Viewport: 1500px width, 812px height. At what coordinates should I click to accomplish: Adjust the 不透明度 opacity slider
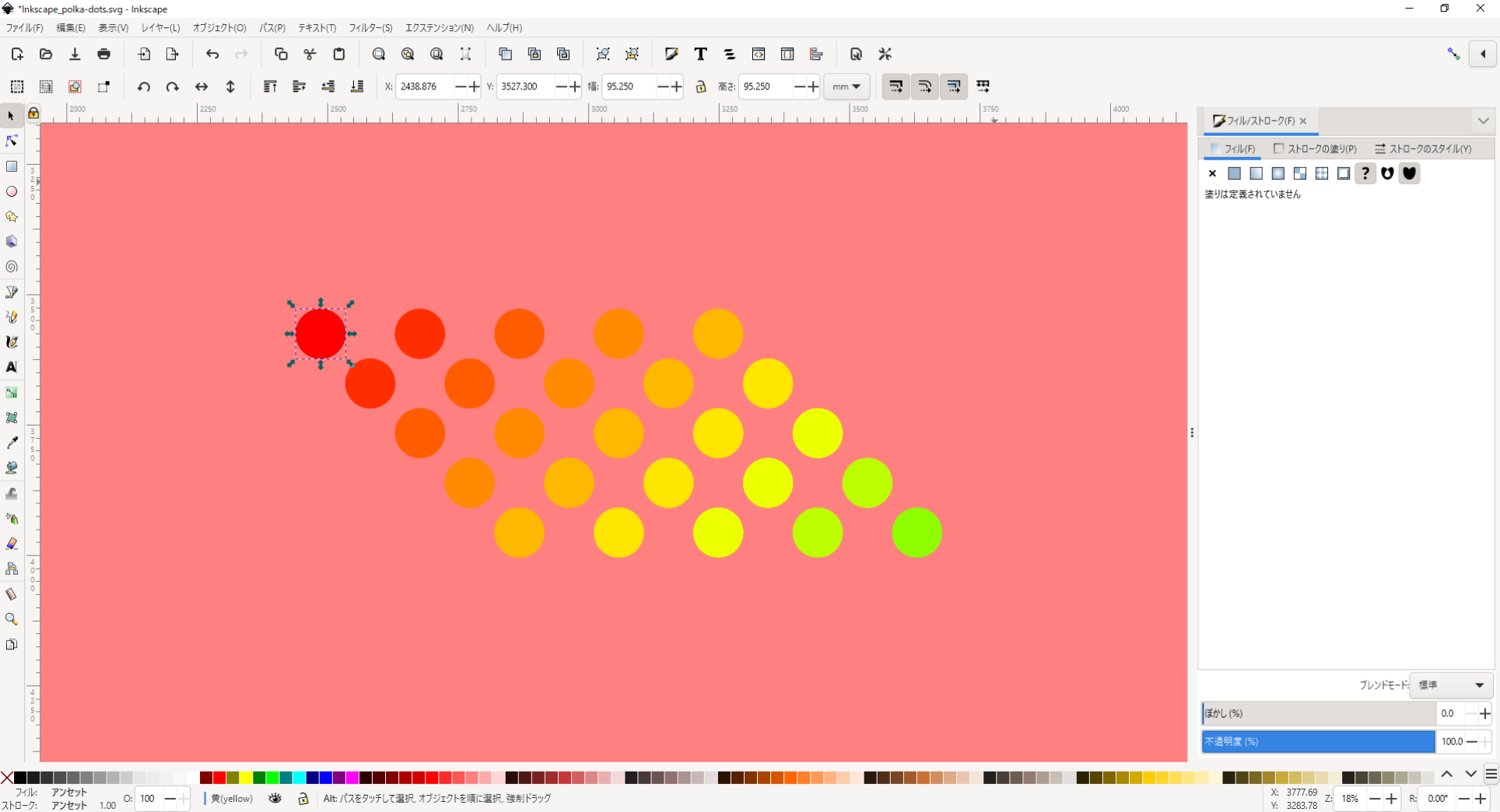pyautogui.click(x=1318, y=741)
